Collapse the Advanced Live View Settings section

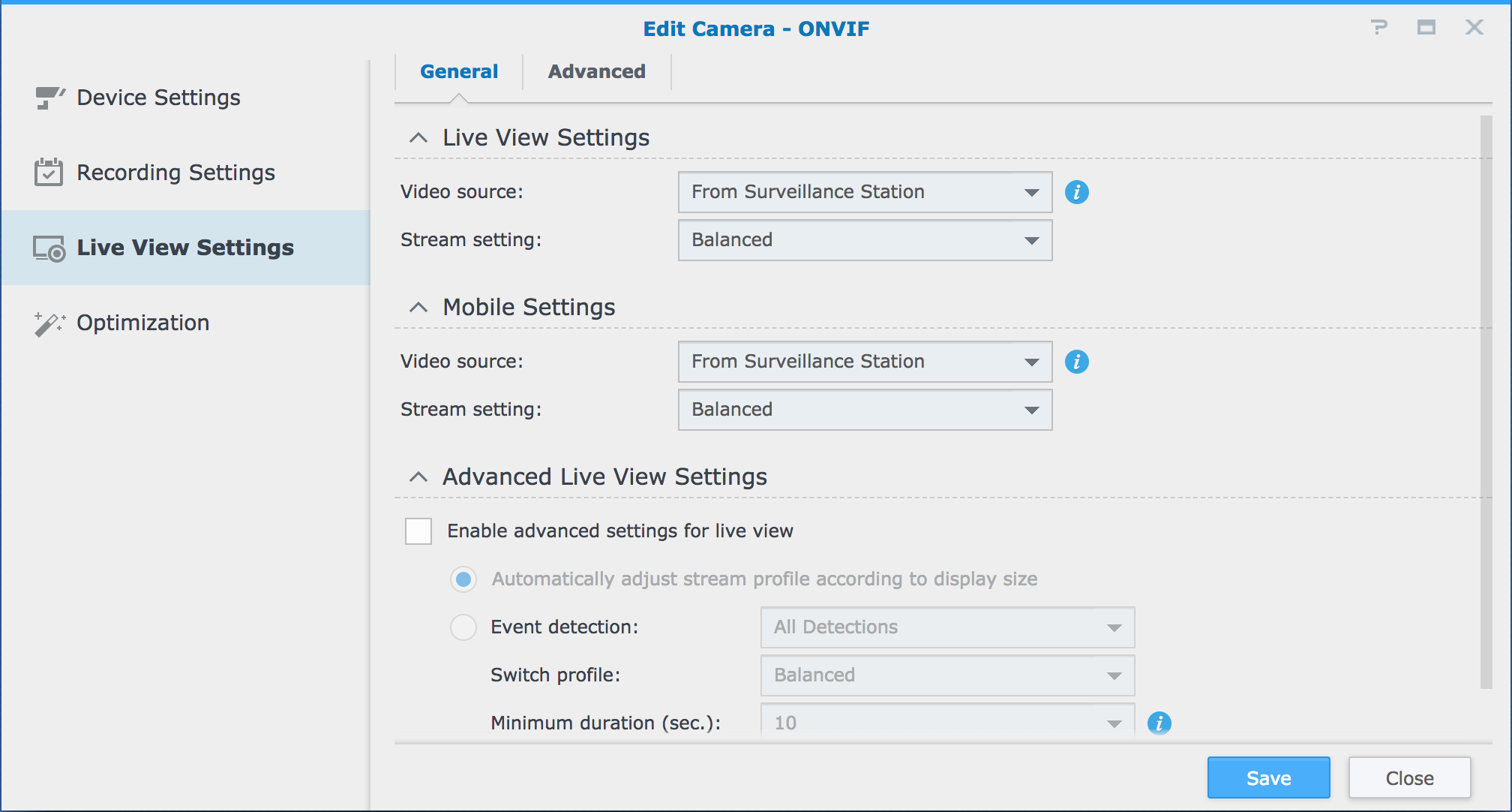click(x=418, y=477)
